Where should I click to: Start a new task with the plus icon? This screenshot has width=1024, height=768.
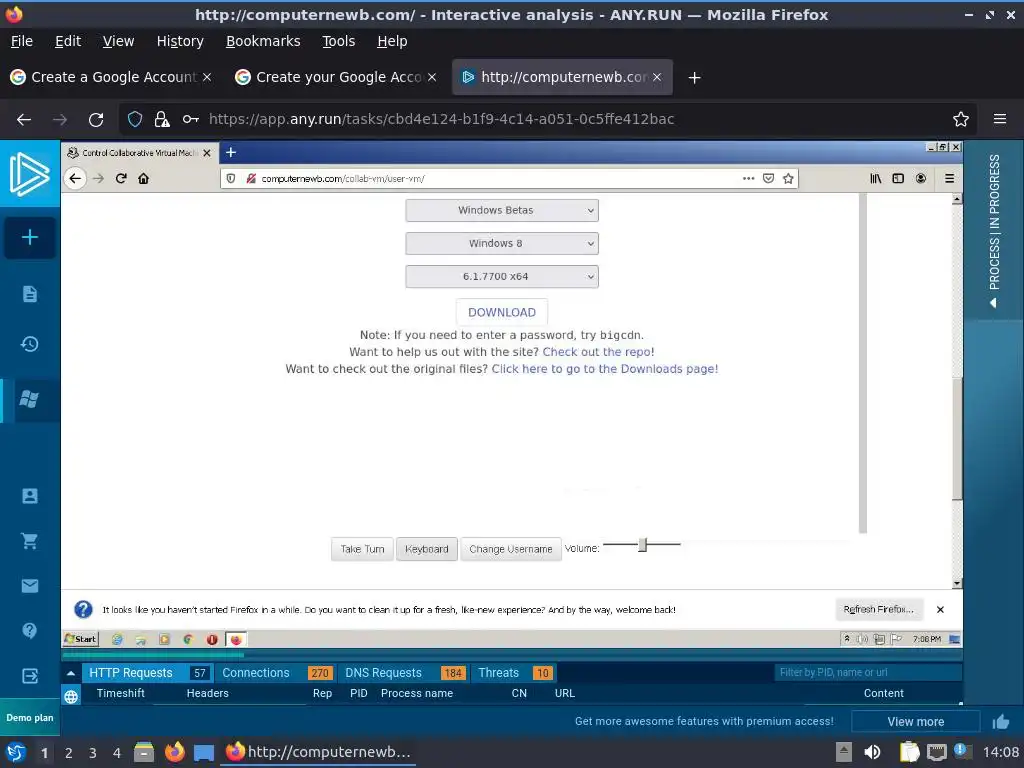click(x=29, y=237)
